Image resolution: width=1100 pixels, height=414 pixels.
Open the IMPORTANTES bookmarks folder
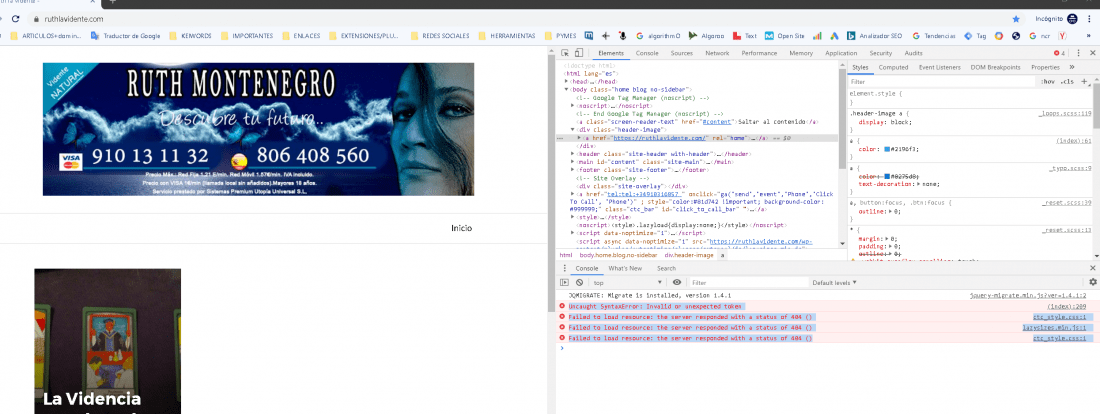pos(247,36)
